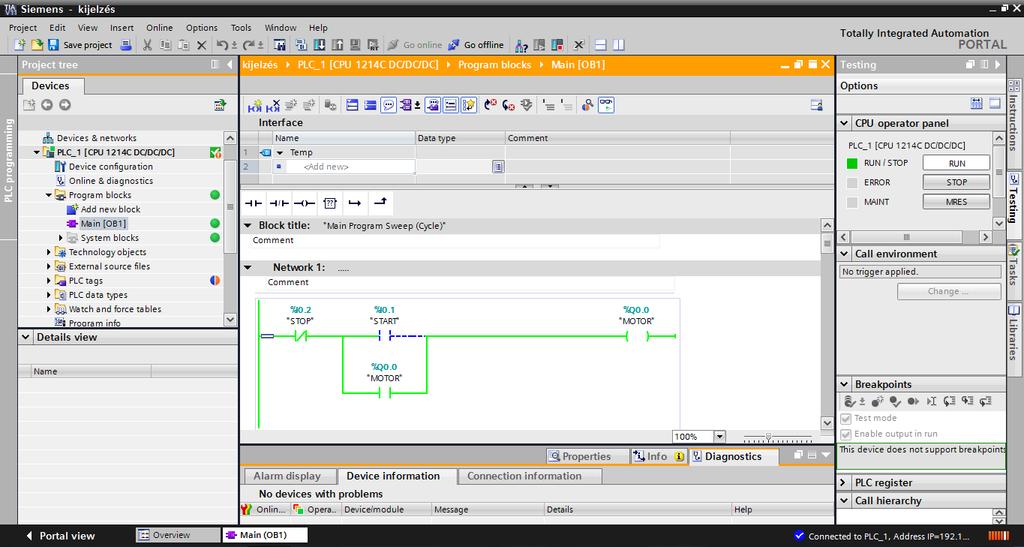Switch to the Alarm display tab
This screenshot has height=547, width=1024.
[287, 476]
